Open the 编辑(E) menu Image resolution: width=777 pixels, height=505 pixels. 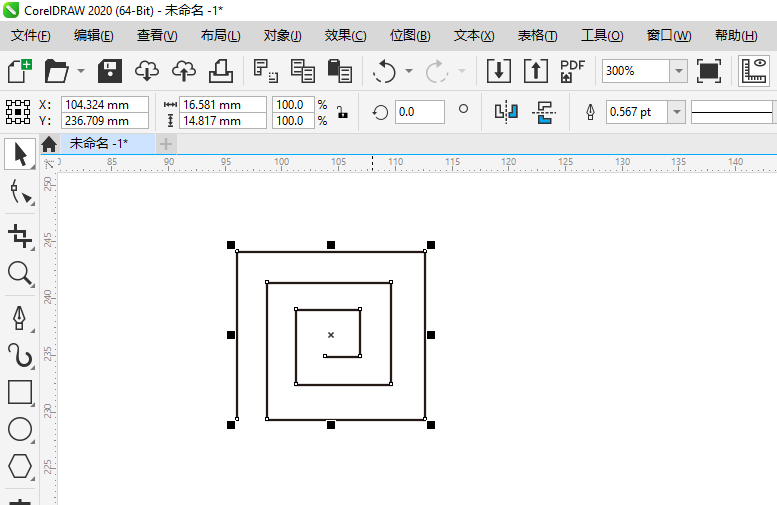pos(93,36)
